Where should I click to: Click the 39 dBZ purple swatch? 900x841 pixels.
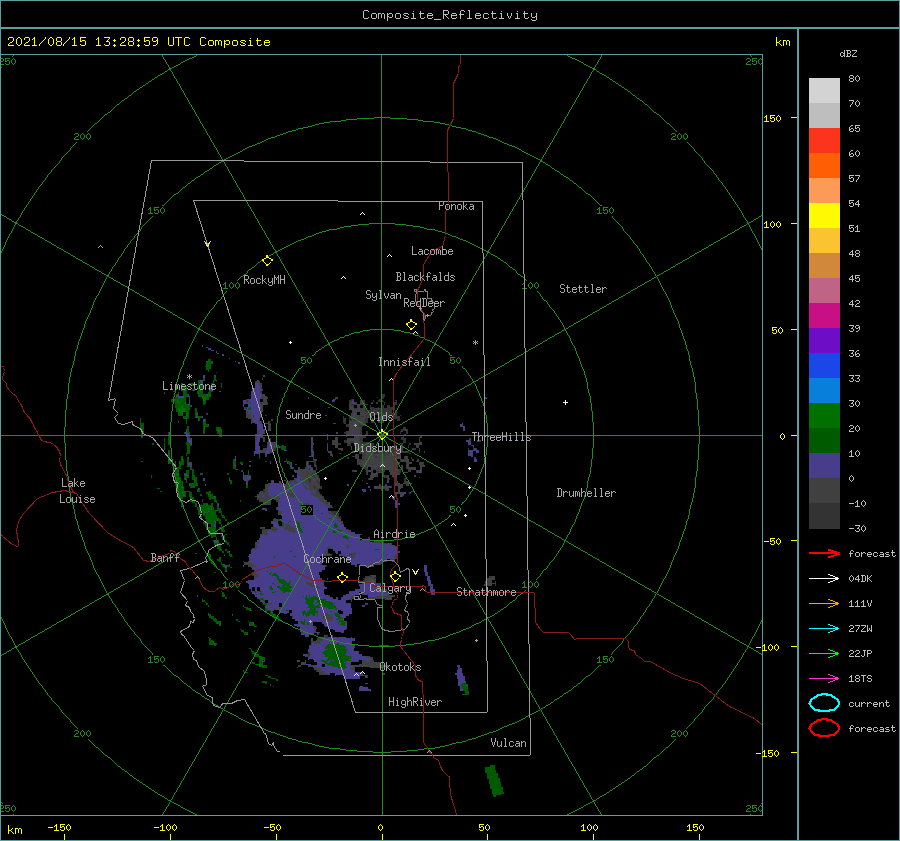tap(824, 340)
